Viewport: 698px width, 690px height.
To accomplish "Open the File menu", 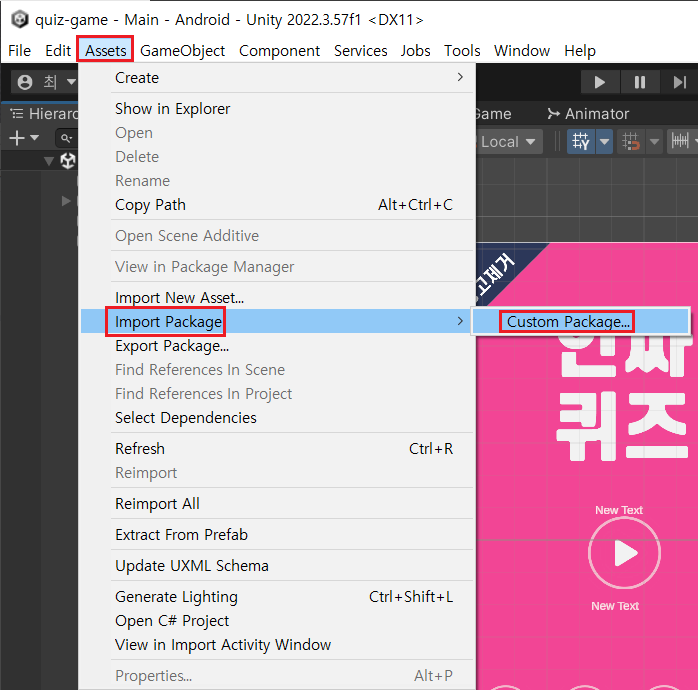I will (x=20, y=51).
